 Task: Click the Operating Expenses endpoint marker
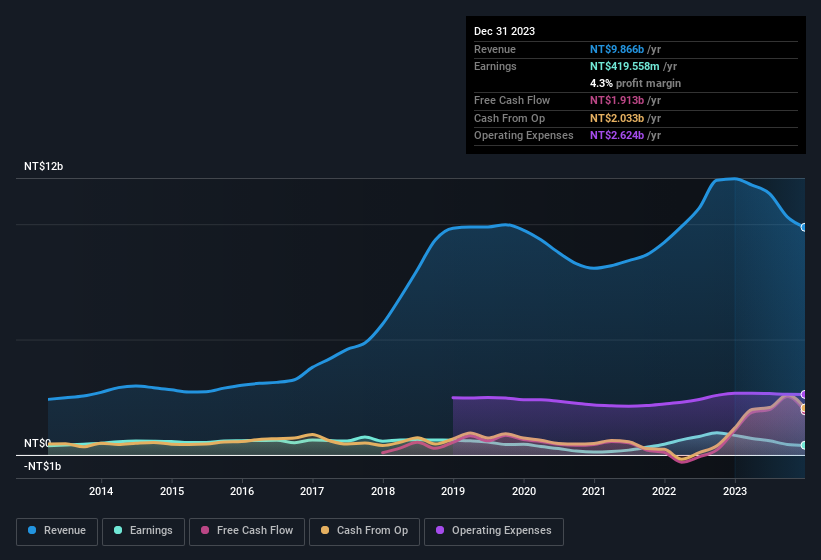(x=804, y=394)
